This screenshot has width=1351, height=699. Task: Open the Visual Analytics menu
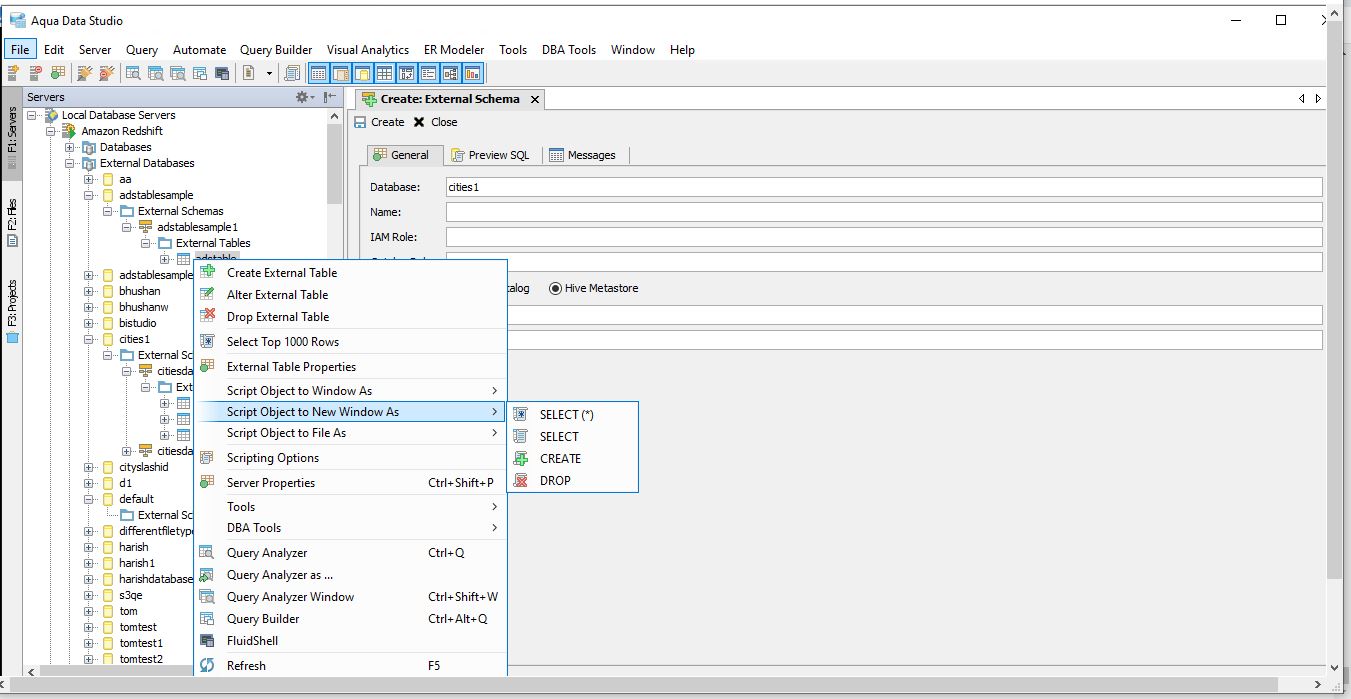coord(367,49)
